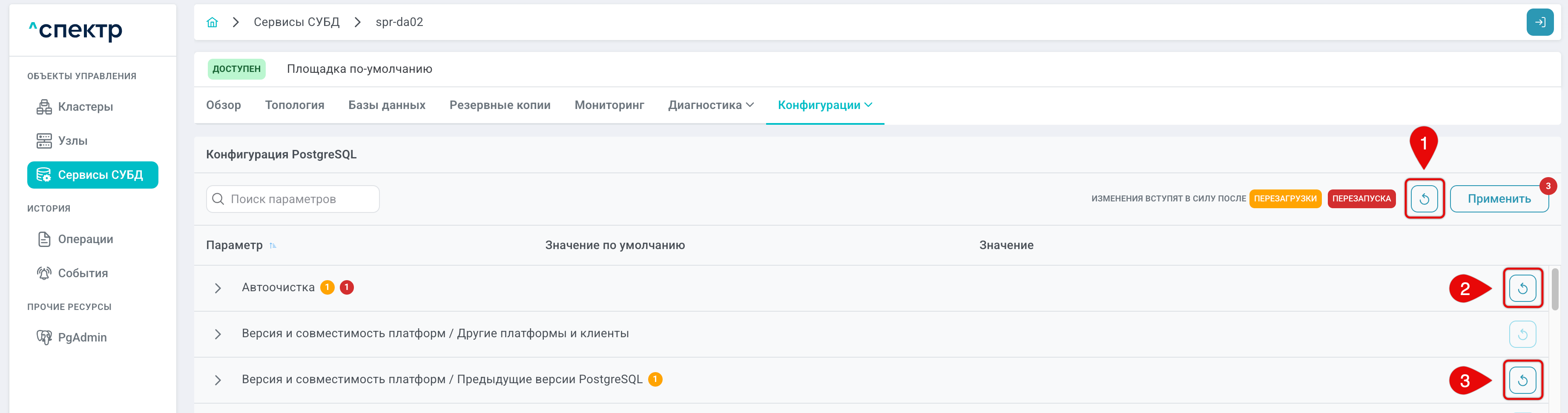This screenshot has height=413, width=1568.
Task: Switch to the Топология tab
Action: click(x=295, y=105)
